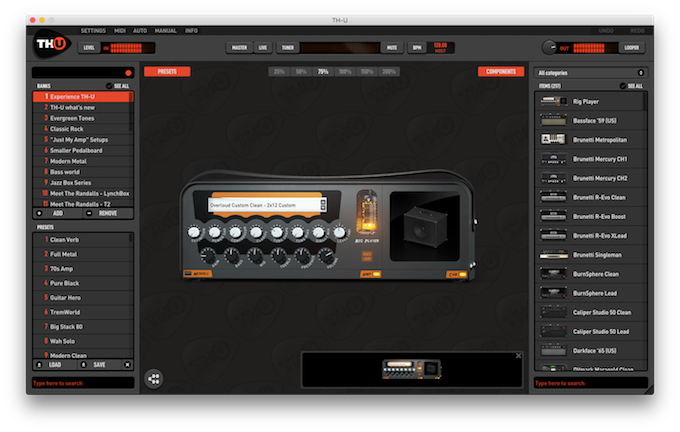Open the Overloud Custom Clean rig name dropdown
Viewport: 680px width, 432px height.
[268, 205]
